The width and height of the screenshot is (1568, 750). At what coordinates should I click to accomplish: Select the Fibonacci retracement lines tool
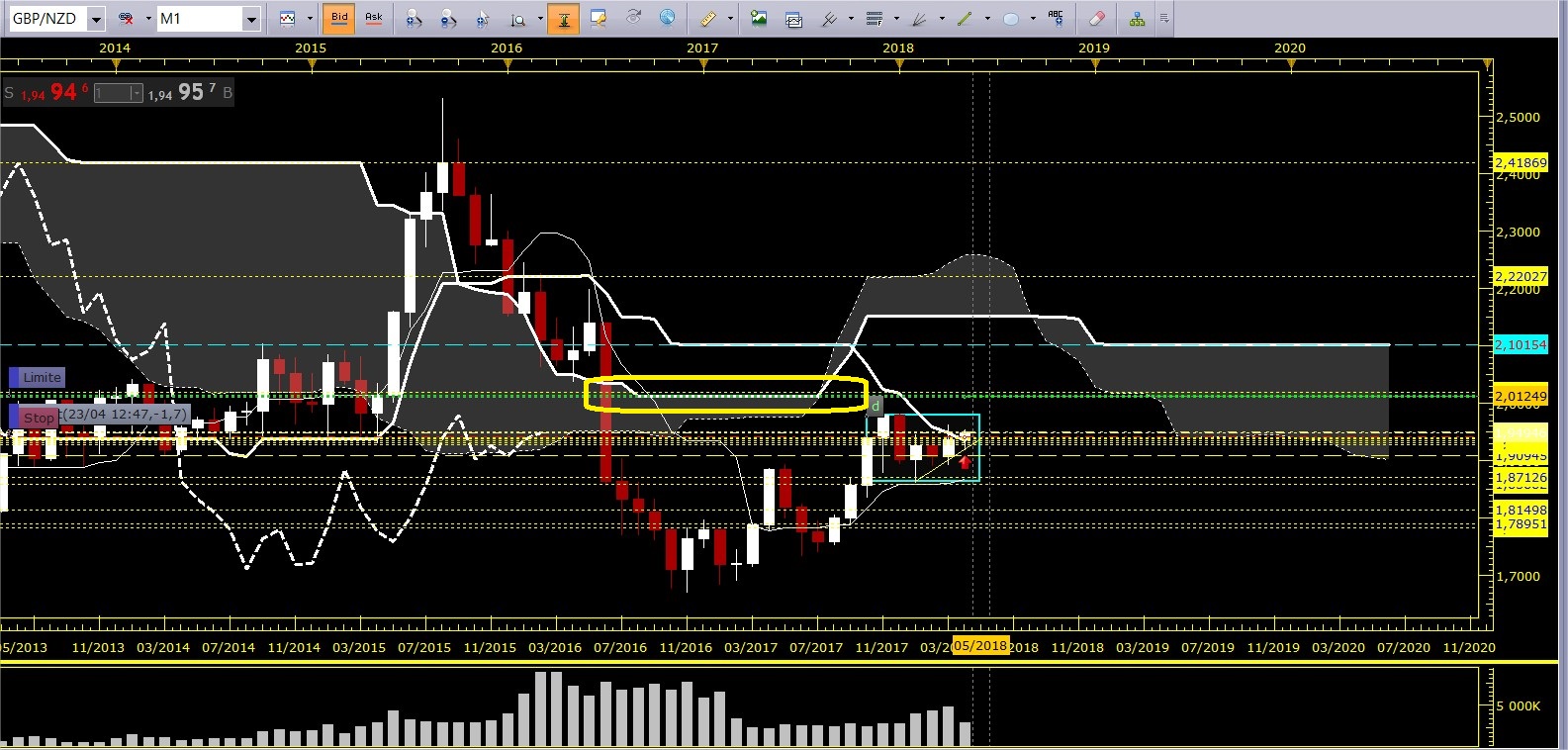coord(875,19)
